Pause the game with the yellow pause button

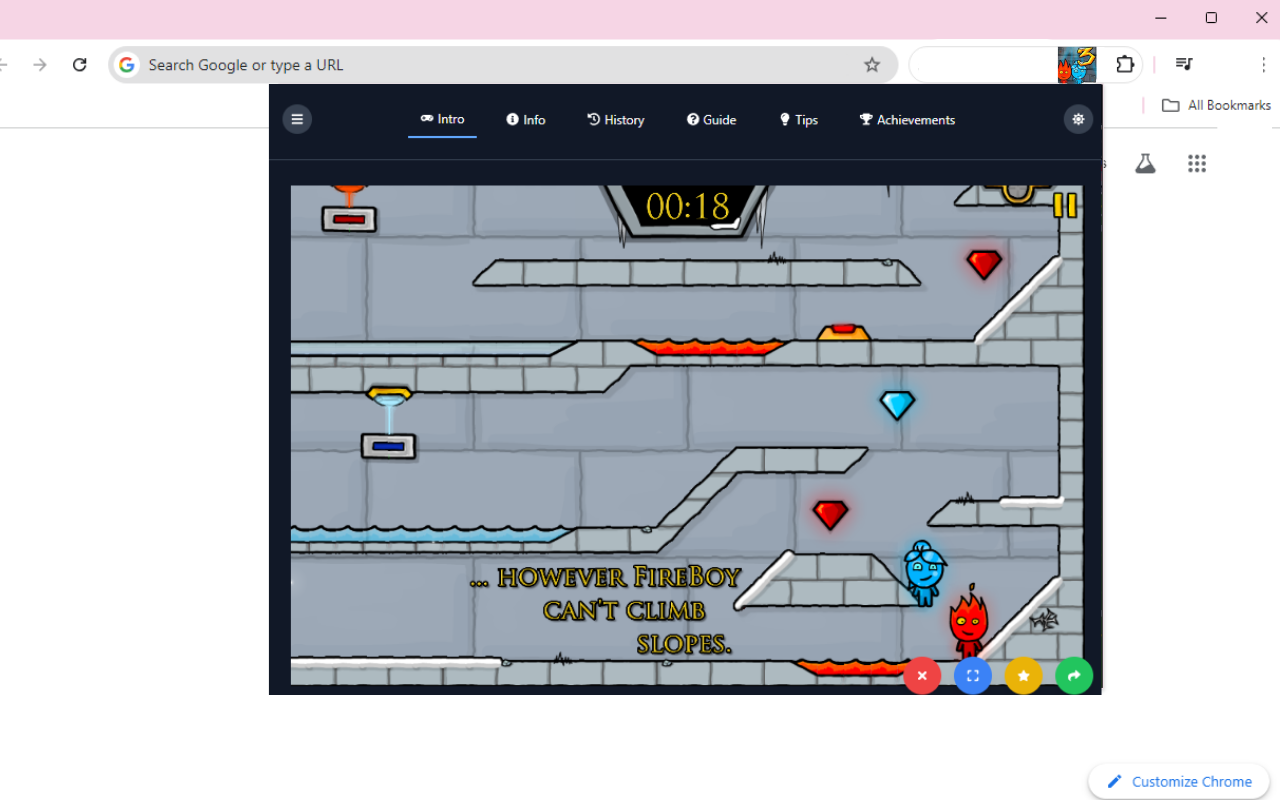click(1064, 206)
